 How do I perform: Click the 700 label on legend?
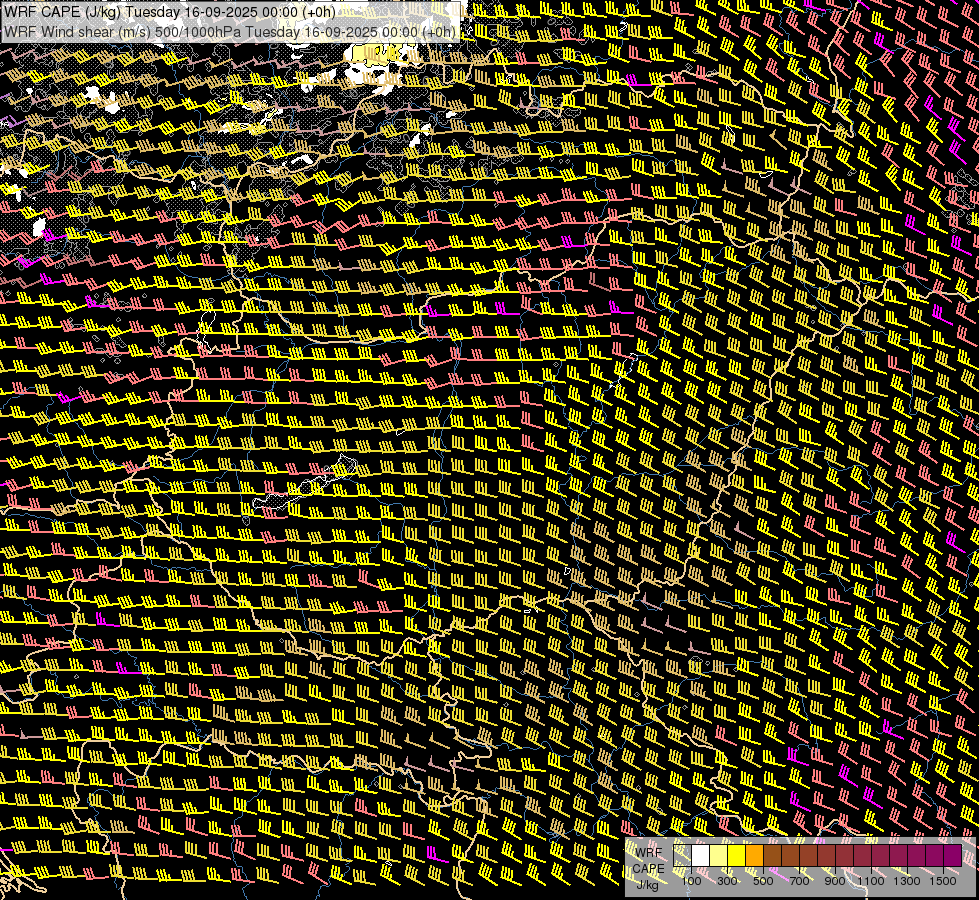[x=799, y=881]
